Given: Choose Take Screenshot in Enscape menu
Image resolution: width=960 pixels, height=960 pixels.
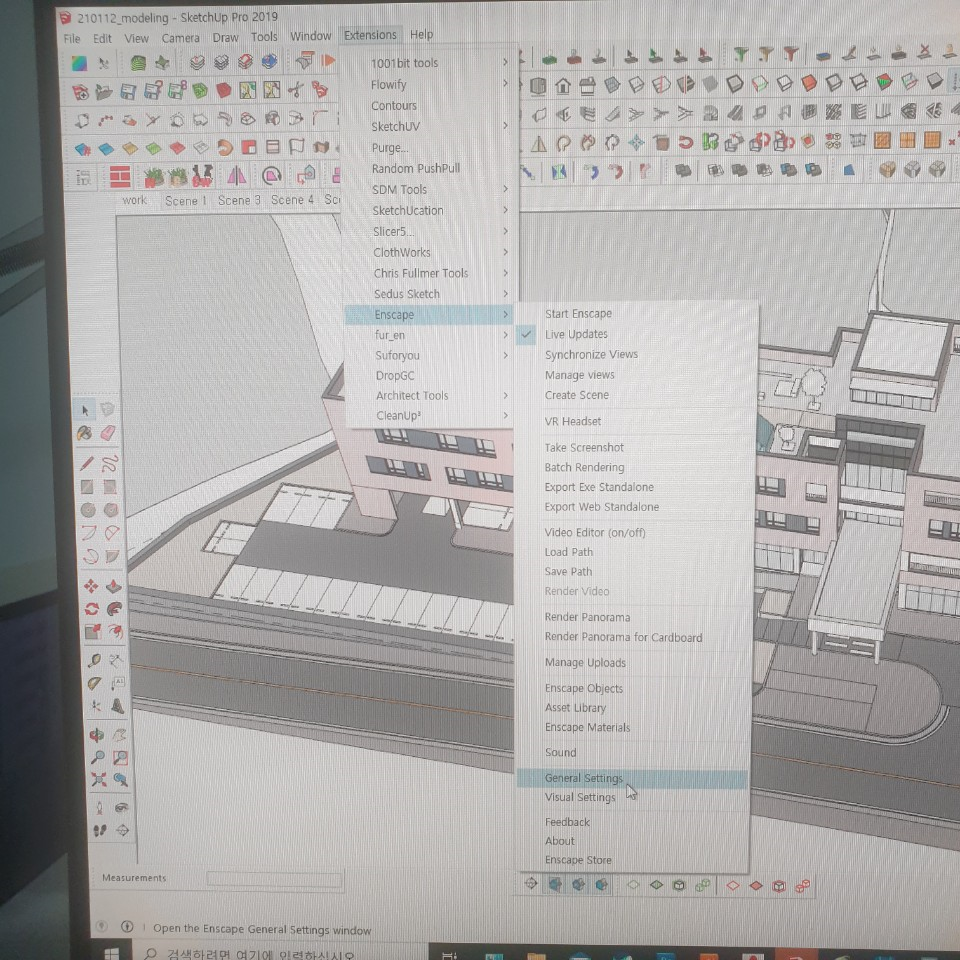Looking at the screenshot, I should coord(583,448).
